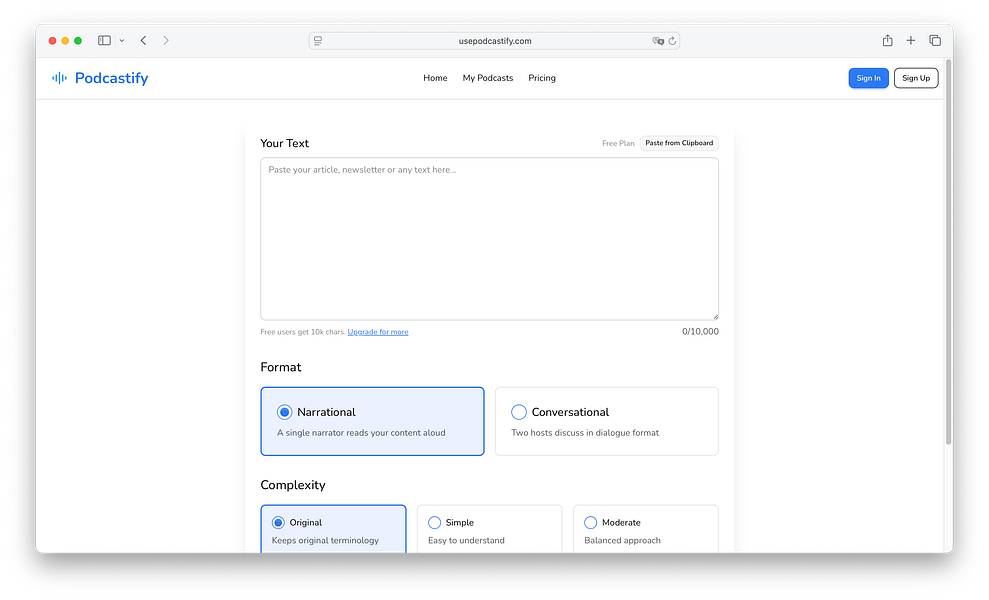This screenshot has height=600, width=989.
Task: Reload the page with the refresh icon
Action: 672,41
